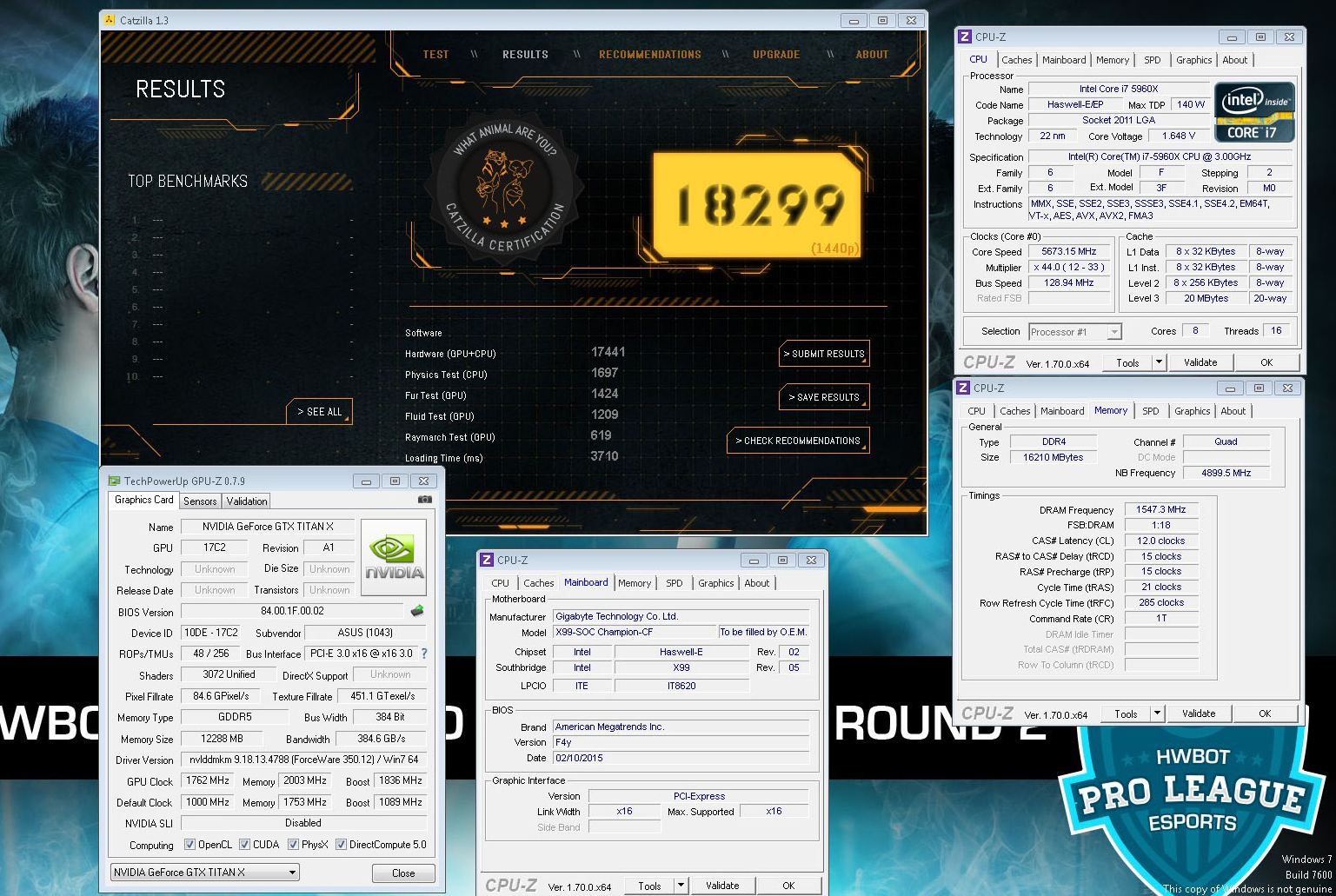This screenshot has height=896, width=1336.
Task: Open SPD tab in CPU-Z Memory window
Action: (x=1150, y=411)
